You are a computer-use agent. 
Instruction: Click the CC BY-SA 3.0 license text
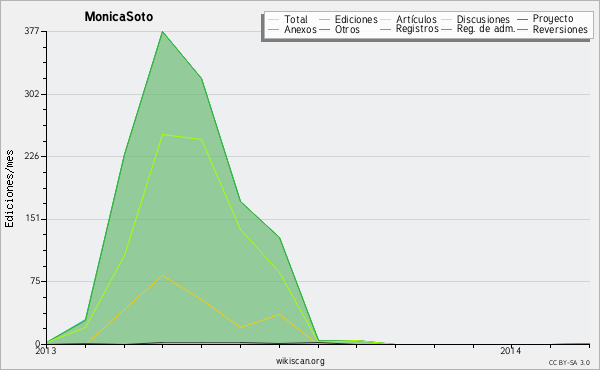(569, 362)
